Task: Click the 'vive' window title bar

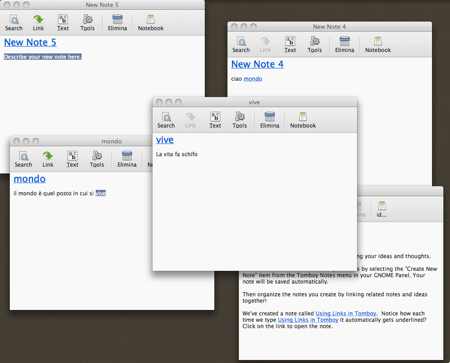Action: (x=255, y=102)
